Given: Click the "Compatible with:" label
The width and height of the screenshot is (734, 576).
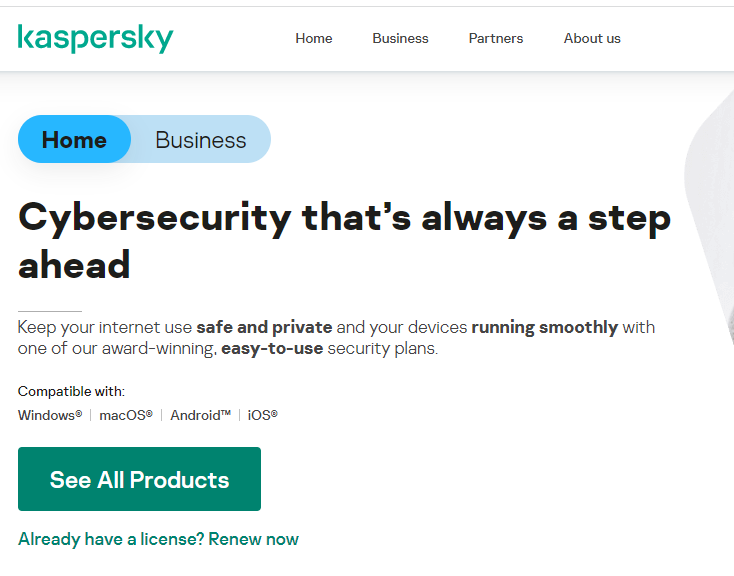Looking at the screenshot, I should tap(71, 391).
